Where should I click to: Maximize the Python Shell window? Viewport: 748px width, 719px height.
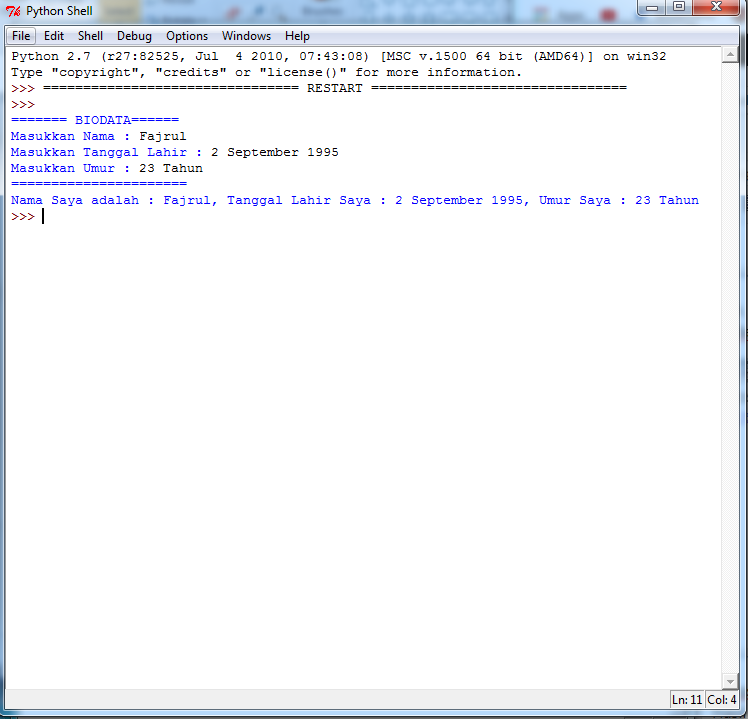point(679,8)
